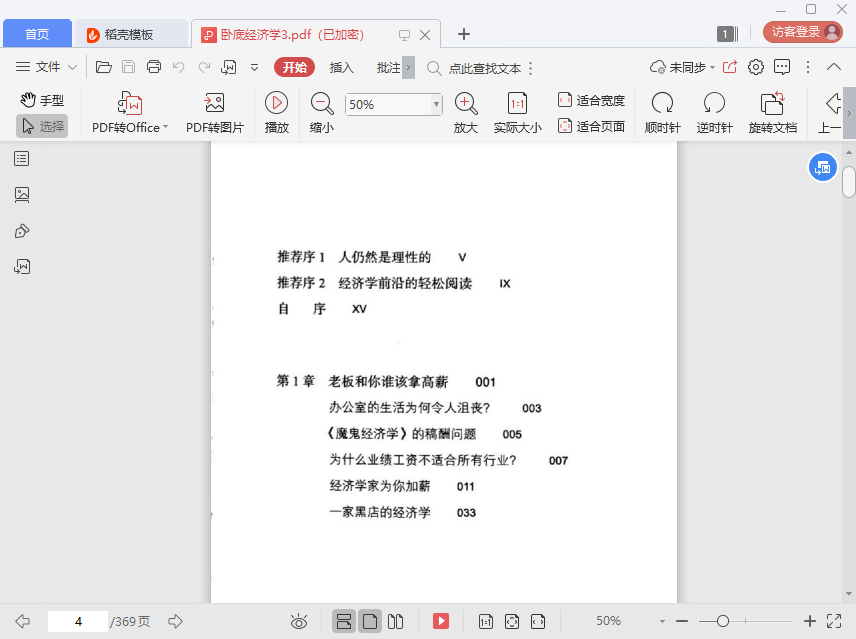Screen dimensions: 856x639
Task: Open the 文件 menu dropdown
Action: pos(47,67)
